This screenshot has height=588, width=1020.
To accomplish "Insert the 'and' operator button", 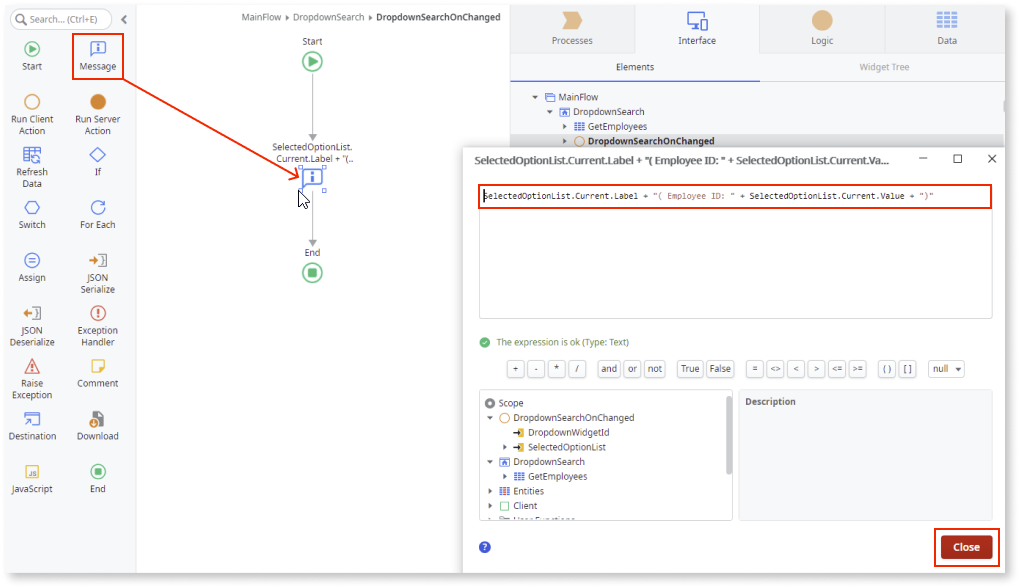I will pyautogui.click(x=609, y=369).
